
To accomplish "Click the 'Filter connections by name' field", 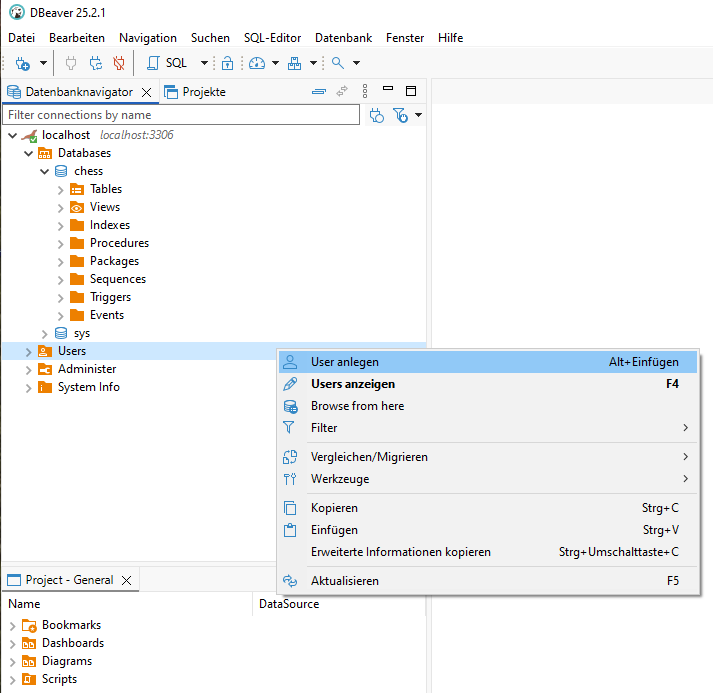I will coord(180,115).
